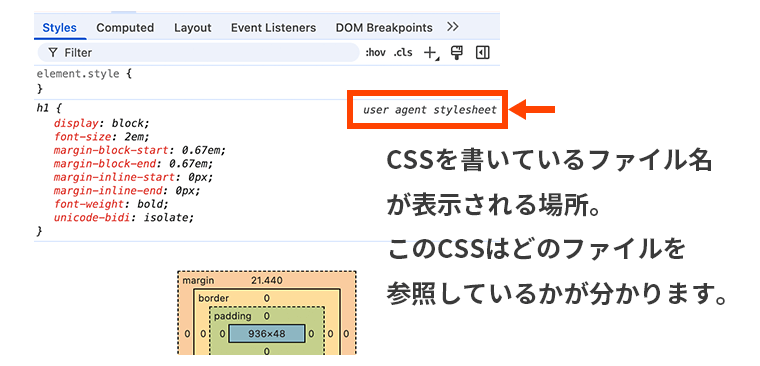Click the 936×48 content box
The width and height of the screenshot is (760, 366).
[267, 334]
